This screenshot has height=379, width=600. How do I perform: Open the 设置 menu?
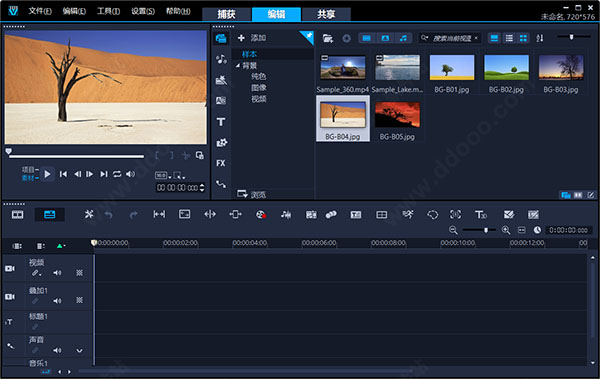tap(143, 11)
